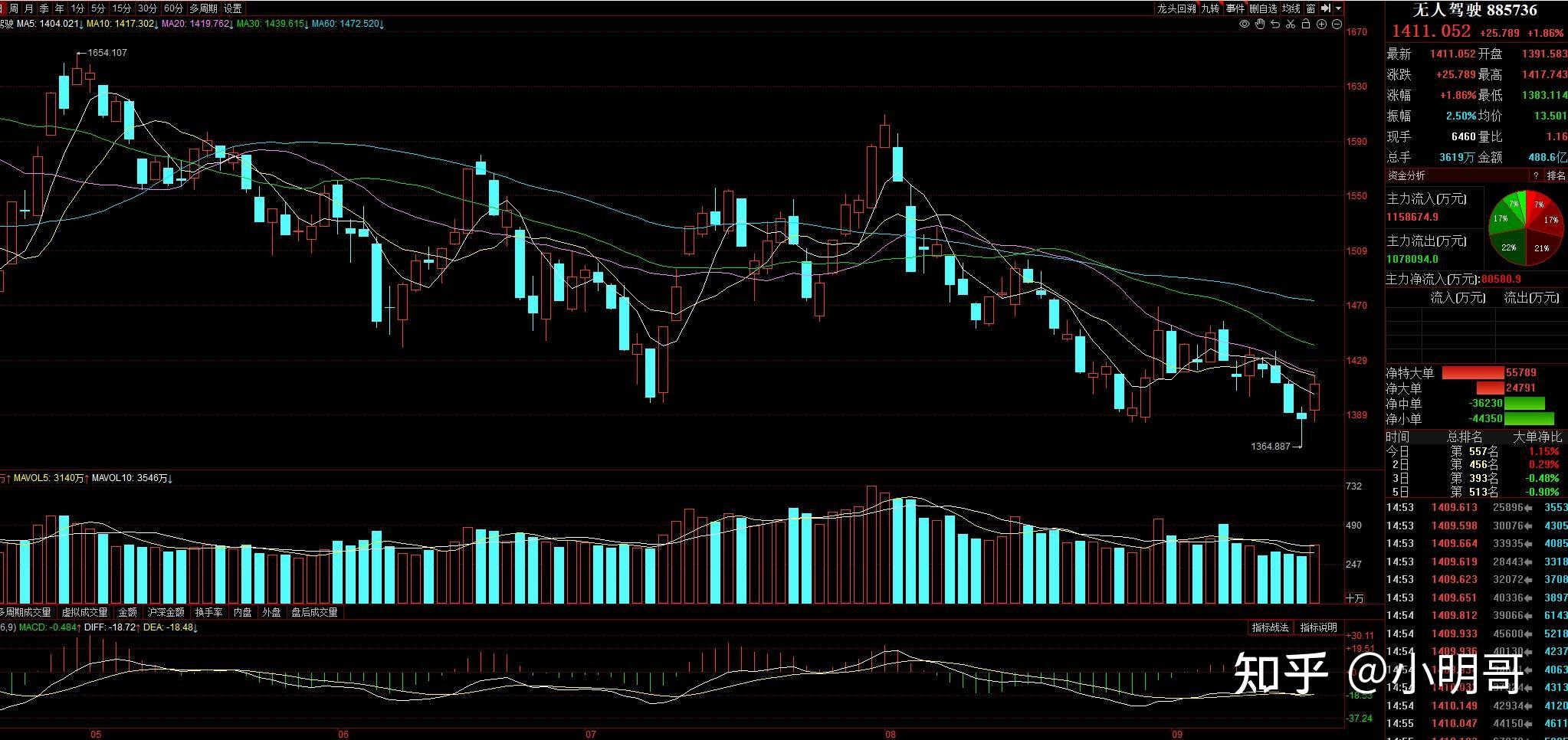Open the 指标说明 indicator description
This screenshot has width=1568, height=740.
(x=1318, y=627)
